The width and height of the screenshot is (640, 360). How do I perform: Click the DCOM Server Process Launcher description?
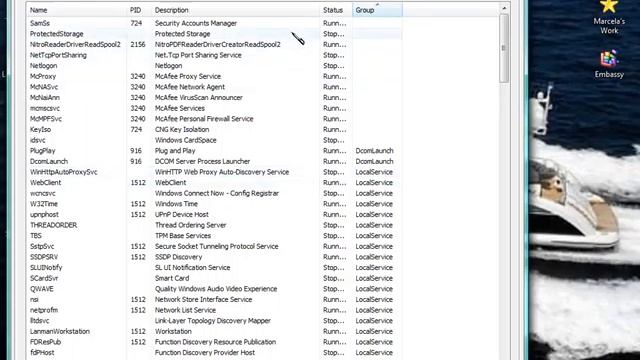[202, 161]
